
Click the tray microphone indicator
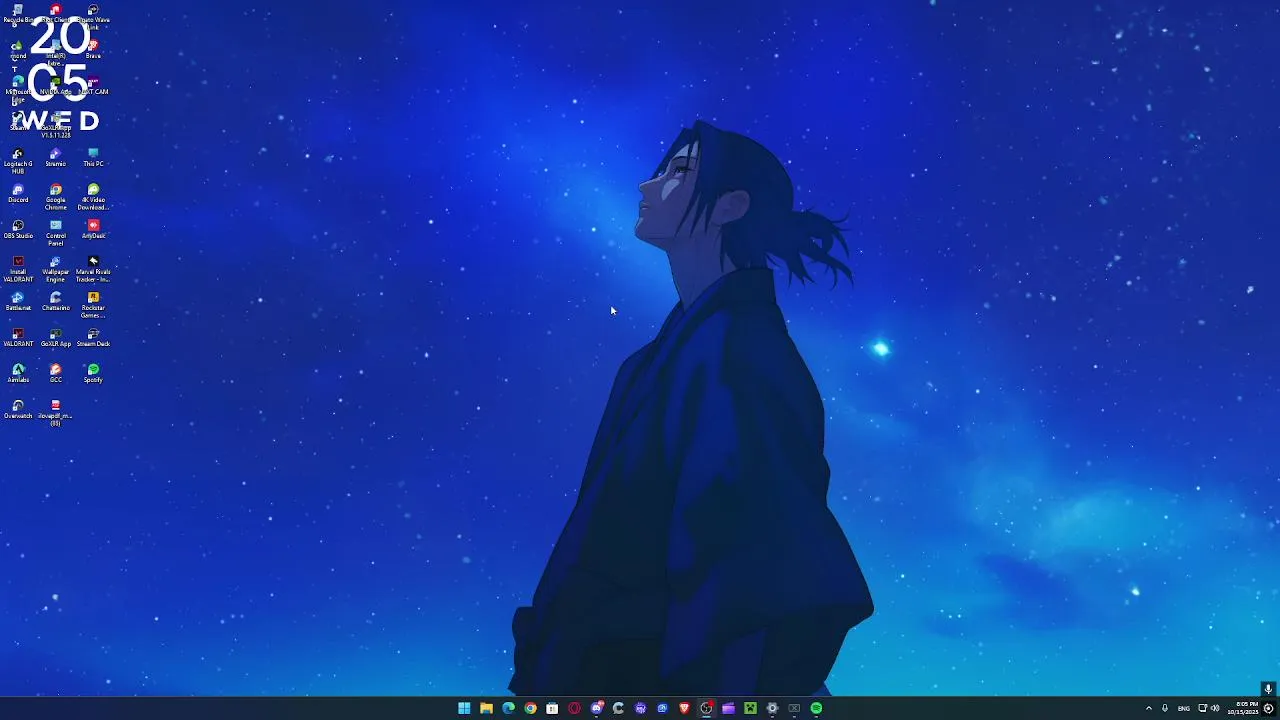point(1165,708)
